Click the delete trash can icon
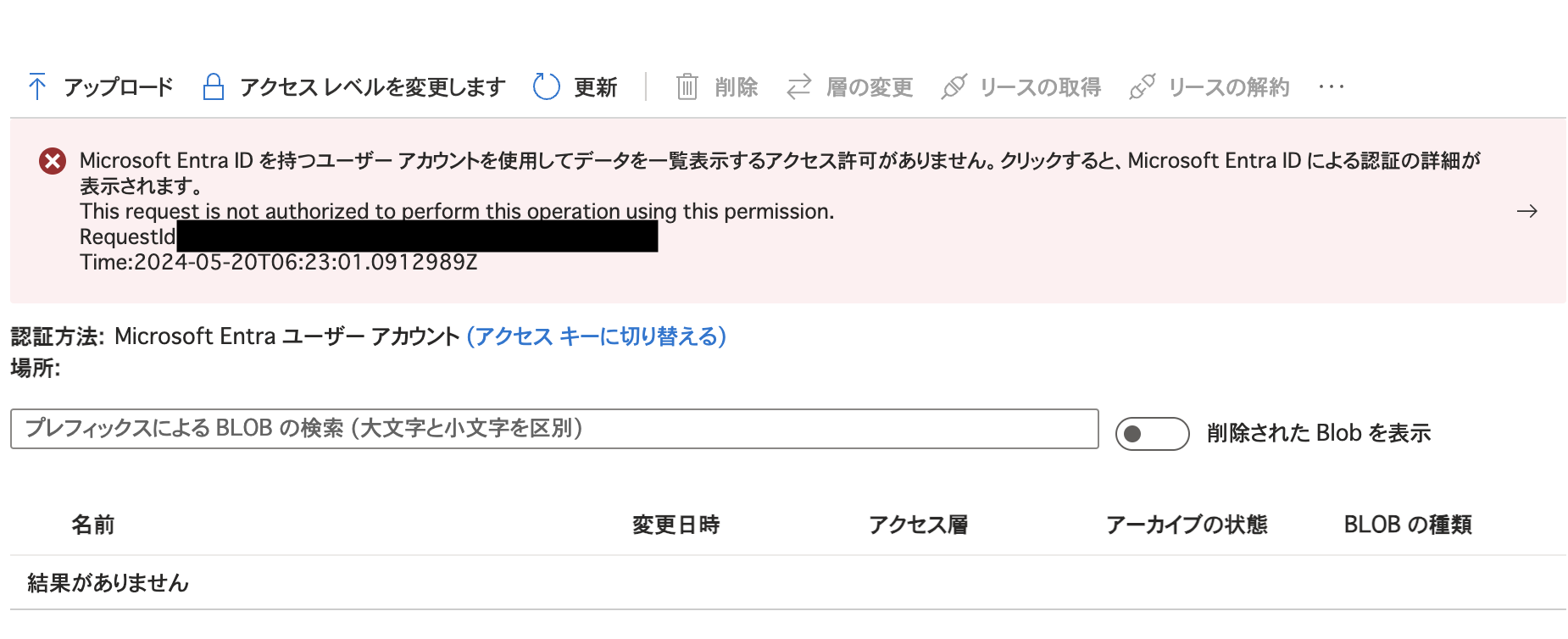The width and height of the screenshot is (1568, 639). coord(687,86)
